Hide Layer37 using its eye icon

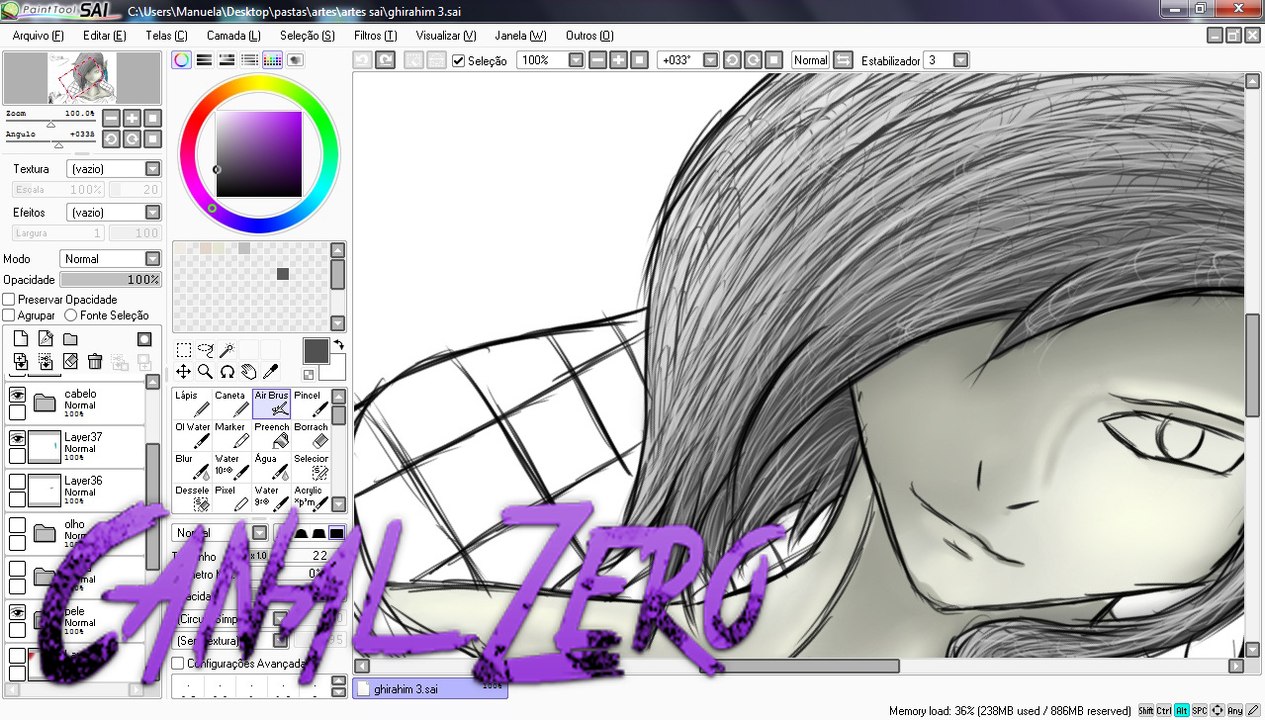tap(17, 438)
